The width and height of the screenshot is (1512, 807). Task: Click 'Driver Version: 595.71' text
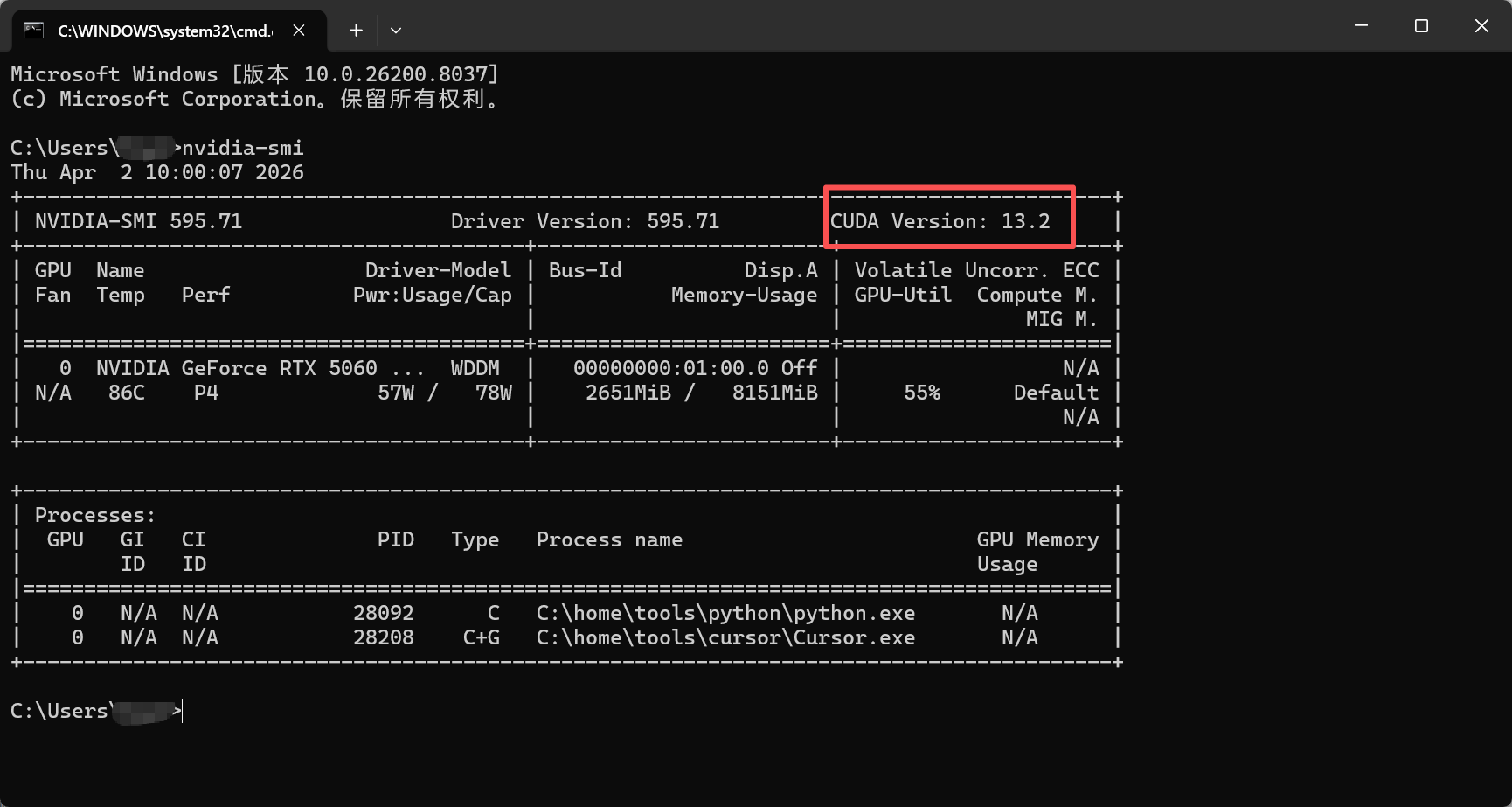click(585, 221)
